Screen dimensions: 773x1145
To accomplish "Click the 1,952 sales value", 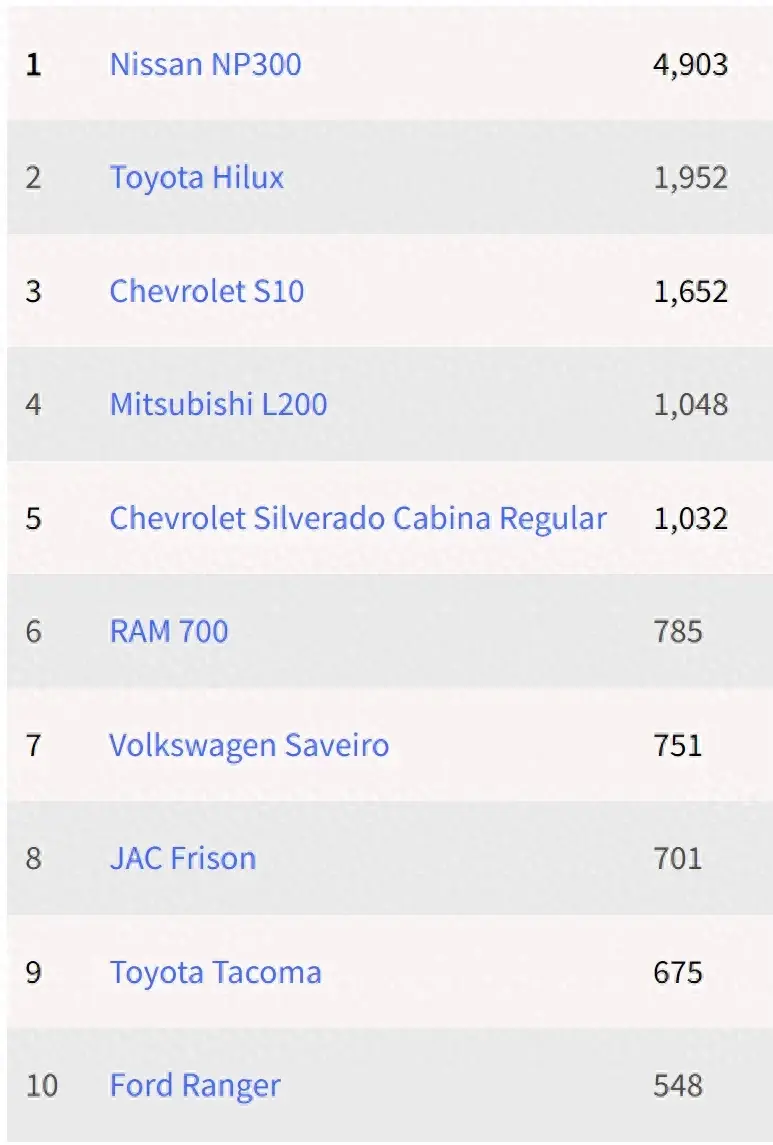I will click(690, 178).
